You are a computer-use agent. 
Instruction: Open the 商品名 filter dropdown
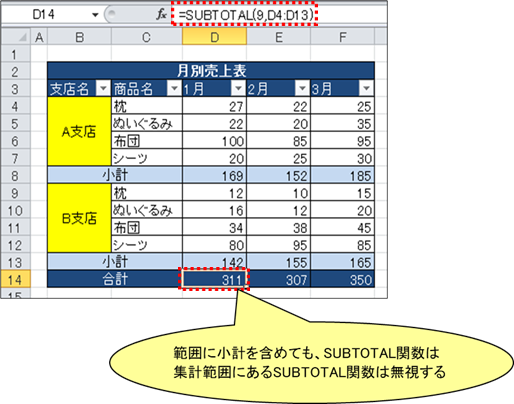pyautogui.click(x=174, y=88)
